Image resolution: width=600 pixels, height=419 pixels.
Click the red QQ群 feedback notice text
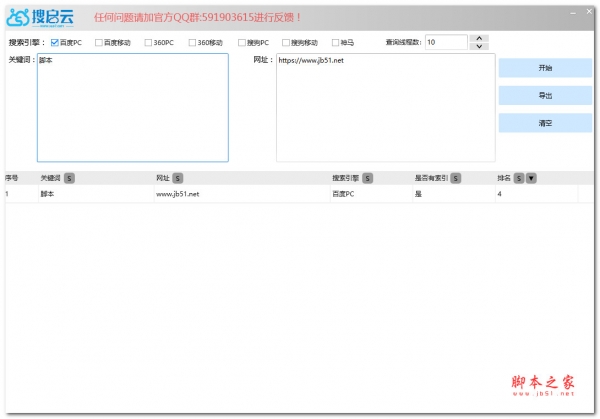(197, 17)
